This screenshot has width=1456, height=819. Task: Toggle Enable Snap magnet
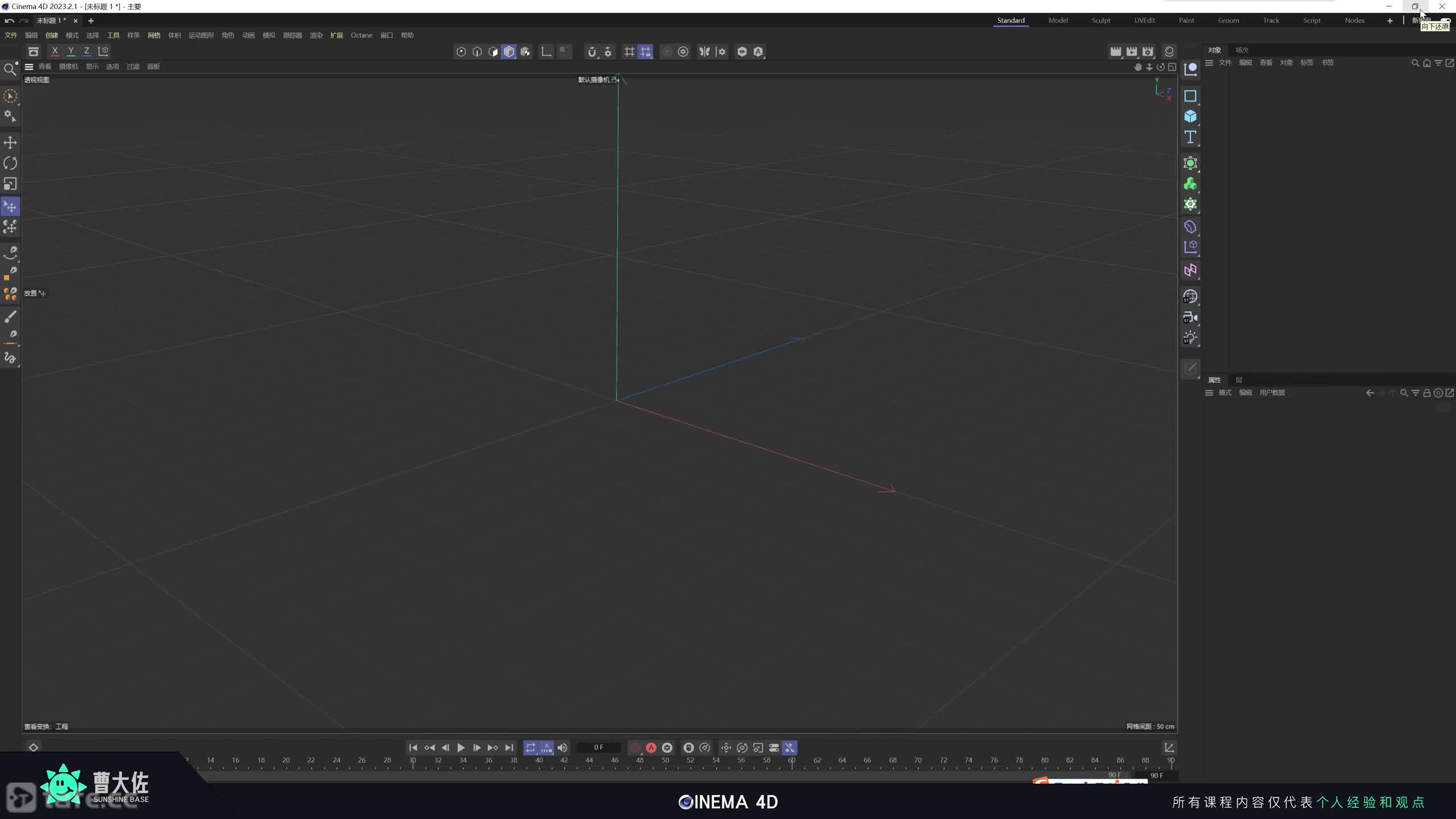591,52
